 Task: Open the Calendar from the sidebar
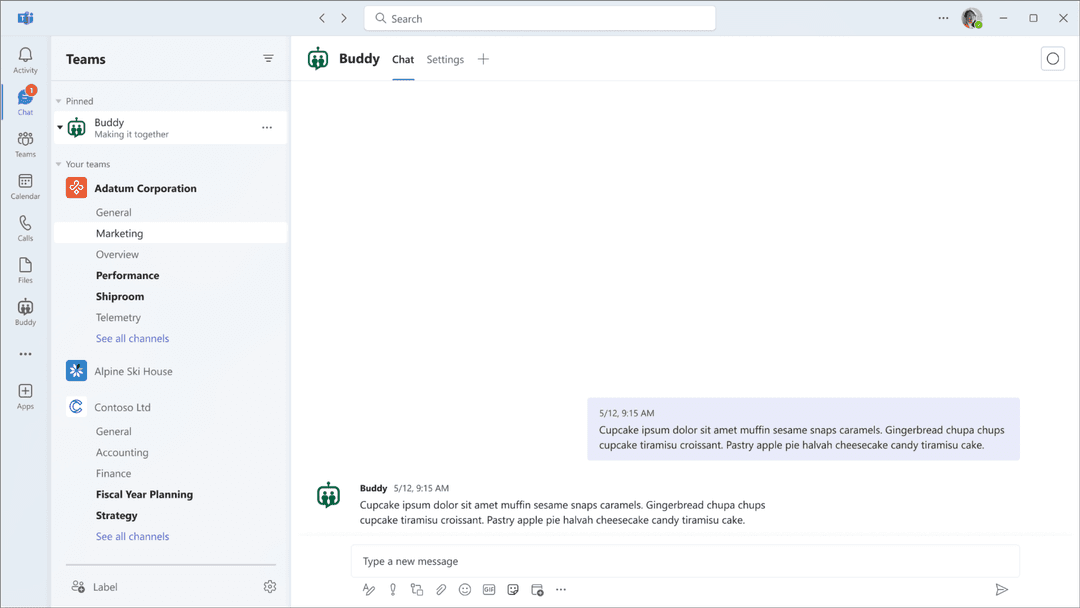(x=25, y=185)
